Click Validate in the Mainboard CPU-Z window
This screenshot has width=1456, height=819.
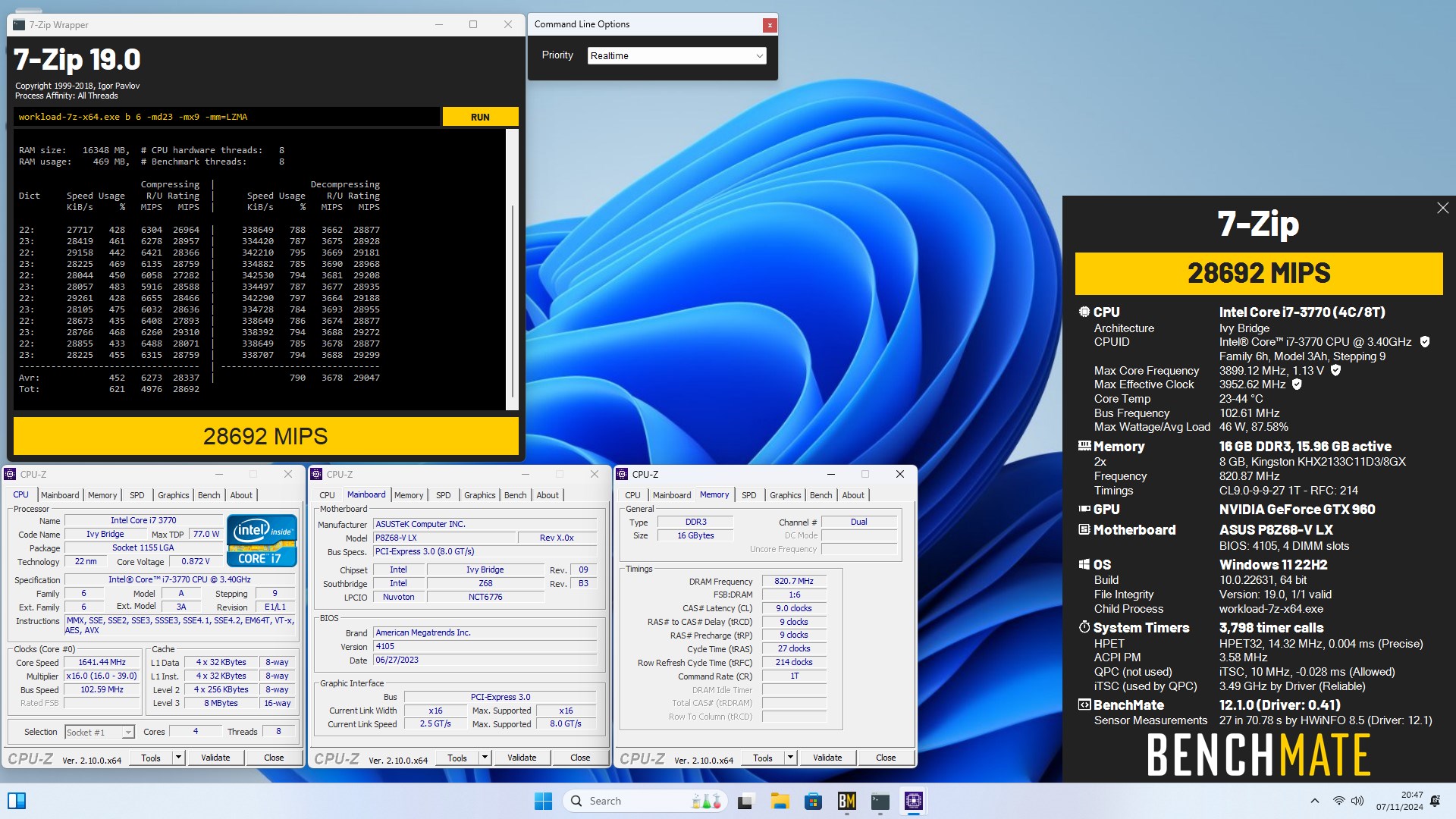point(522,758)
